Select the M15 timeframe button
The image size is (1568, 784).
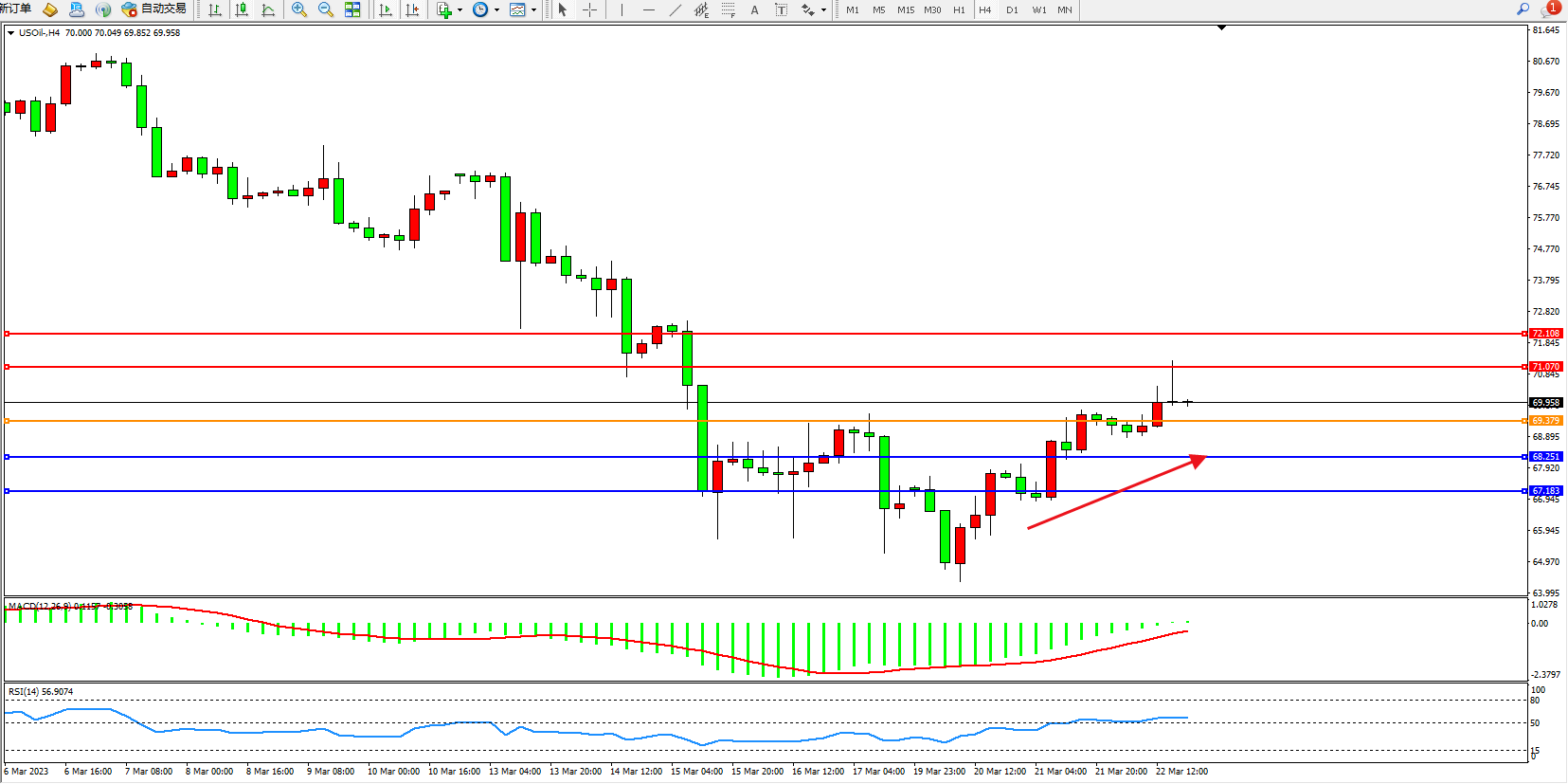pyautogui.click(x=906, y=9)
